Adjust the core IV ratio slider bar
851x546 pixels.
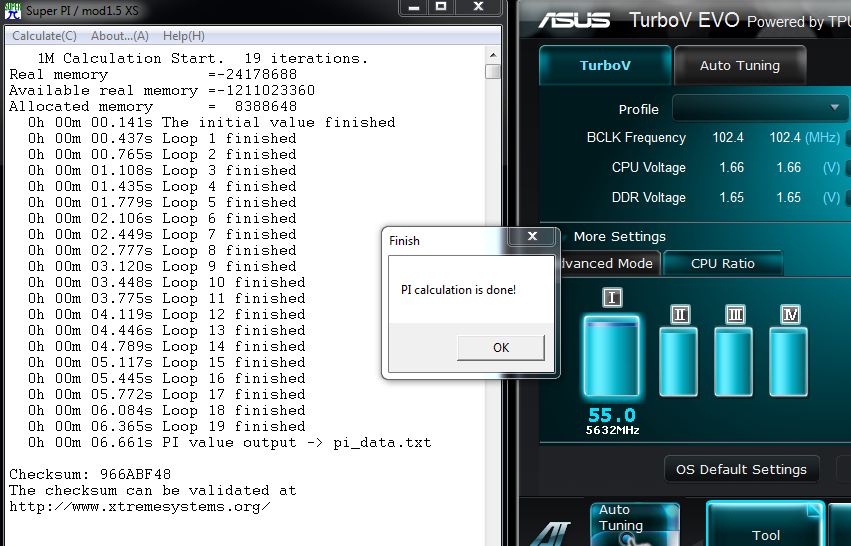[x=789, y=361]
